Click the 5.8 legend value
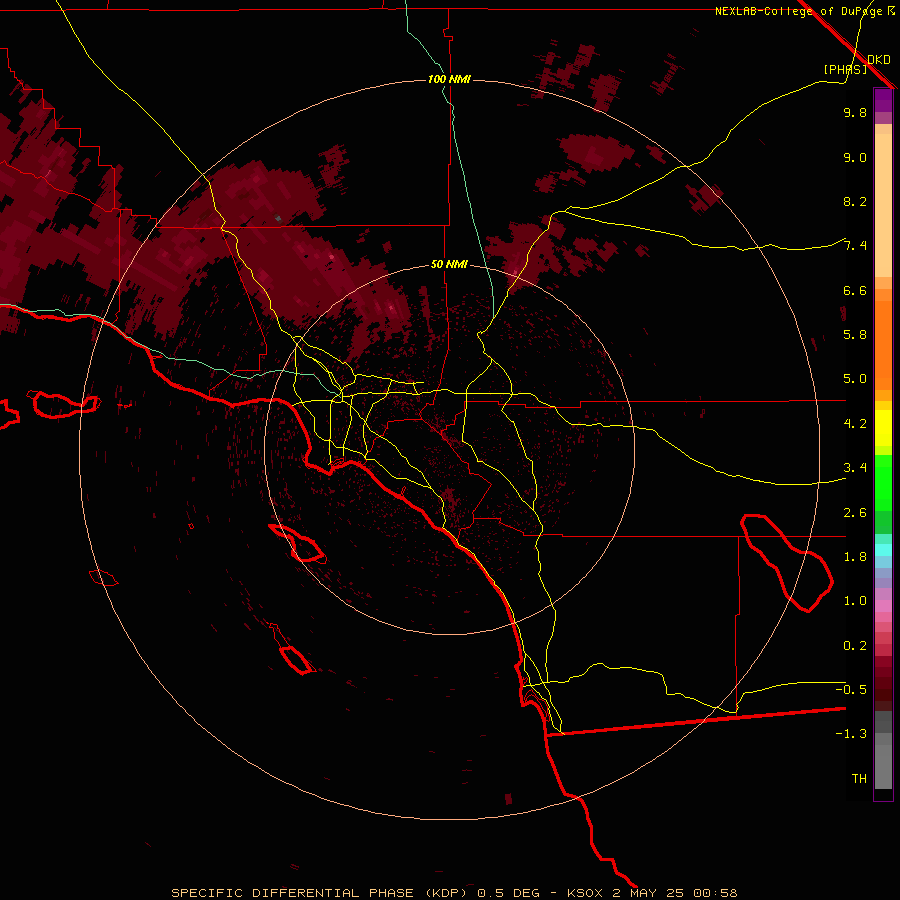 click(x=855, y=335)
